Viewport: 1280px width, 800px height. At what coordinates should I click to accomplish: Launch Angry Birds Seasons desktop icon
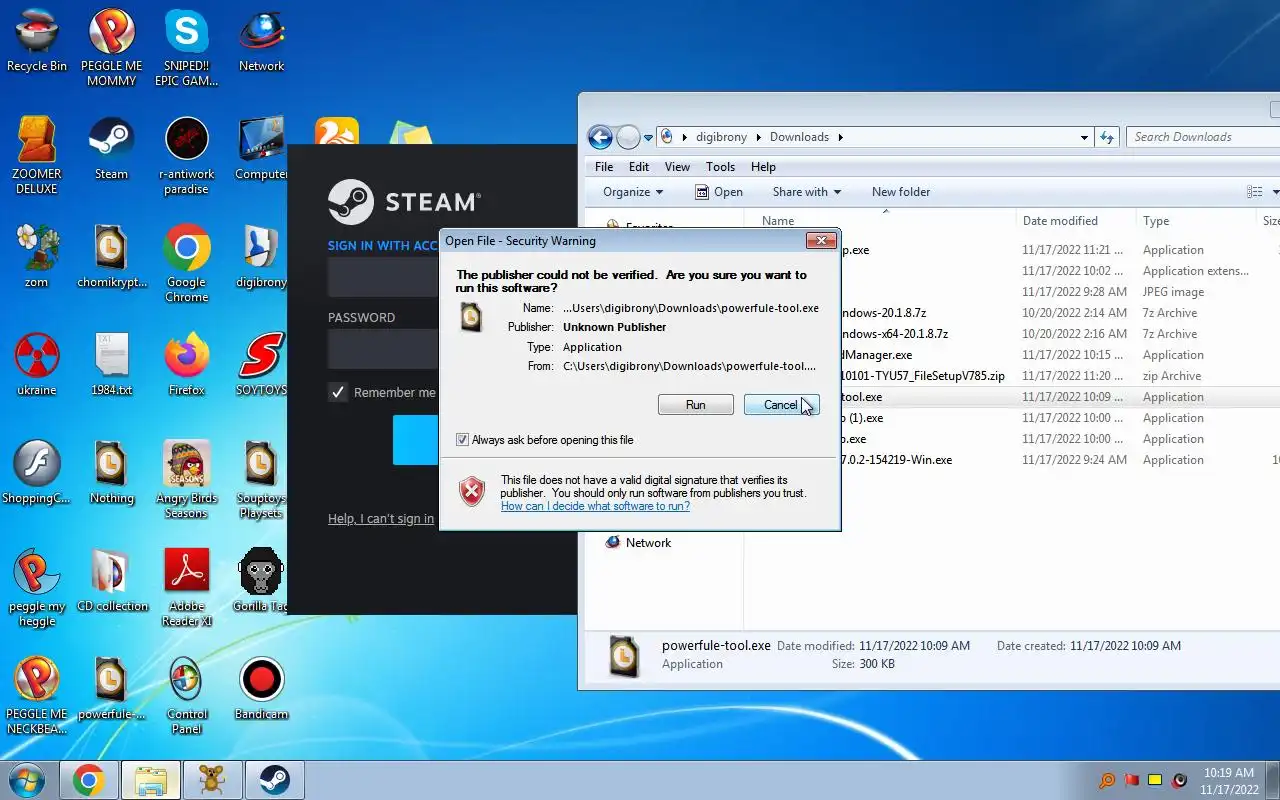tap(186, 479)
